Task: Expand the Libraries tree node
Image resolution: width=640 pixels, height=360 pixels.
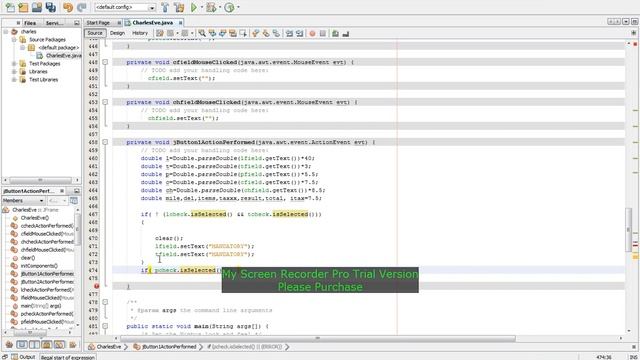Action: pos(14,71)
